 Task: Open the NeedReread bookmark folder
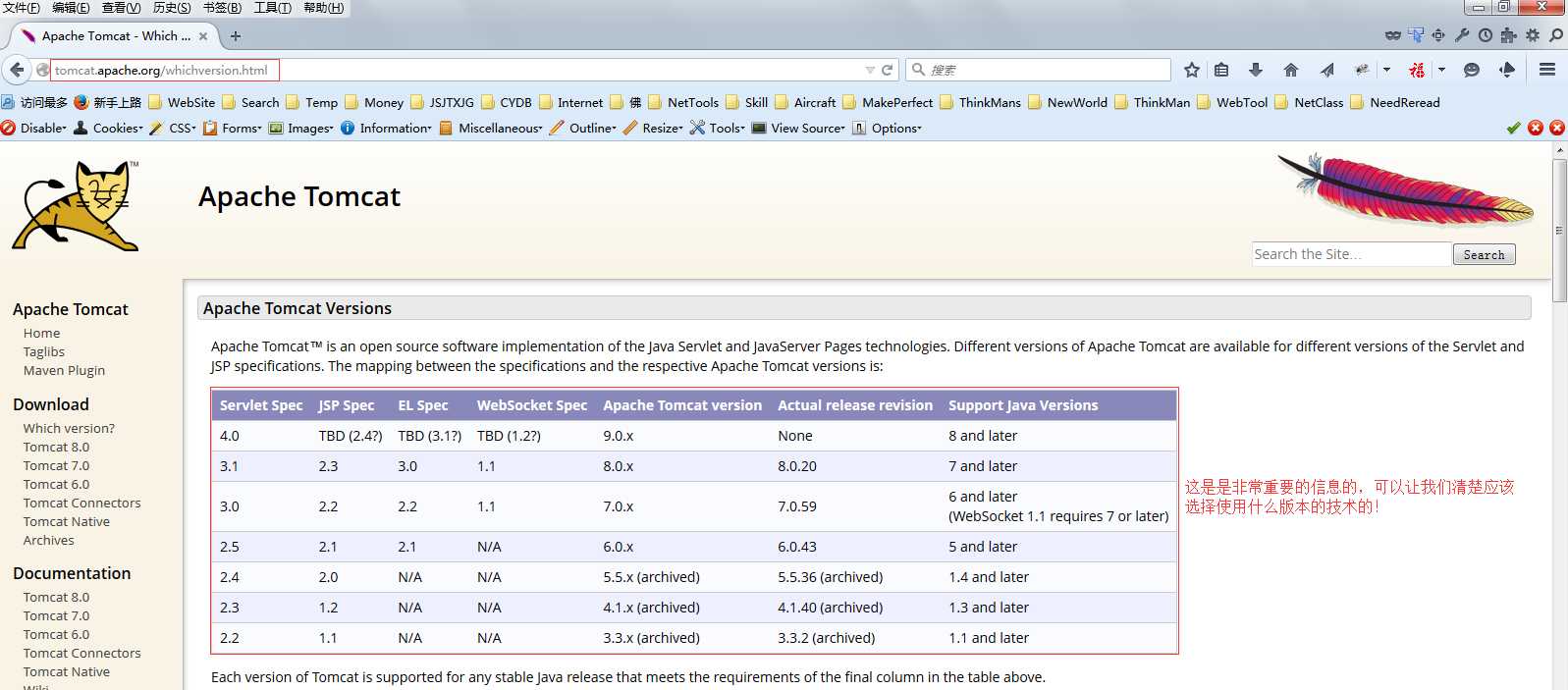click(1395, 102)
